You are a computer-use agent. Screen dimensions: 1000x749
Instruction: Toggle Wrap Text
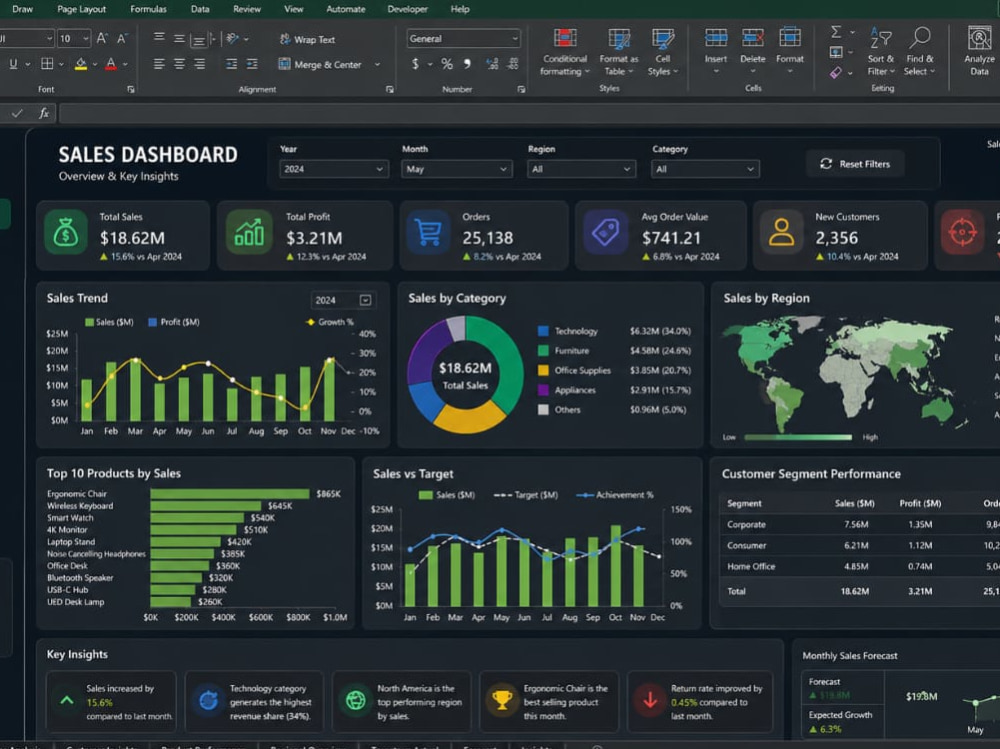point(307,39)
